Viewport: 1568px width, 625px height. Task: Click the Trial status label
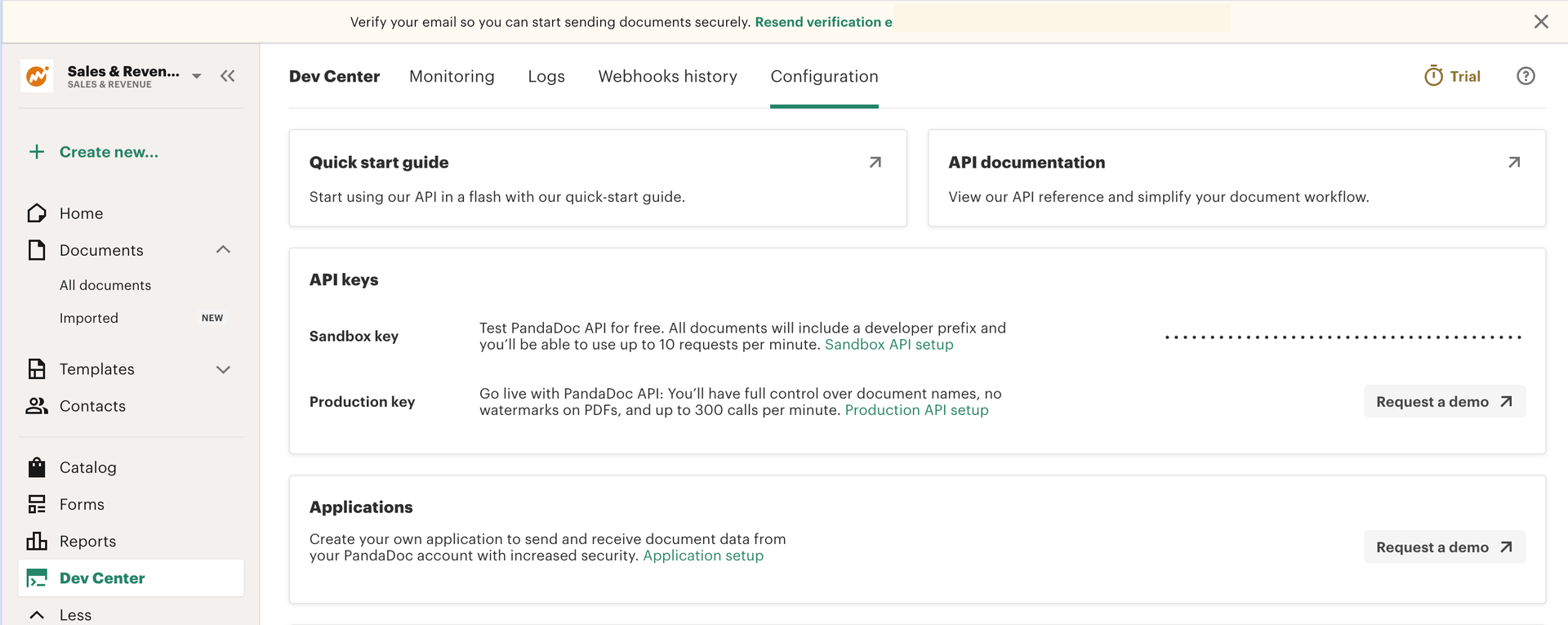[x=1465, y=76]
